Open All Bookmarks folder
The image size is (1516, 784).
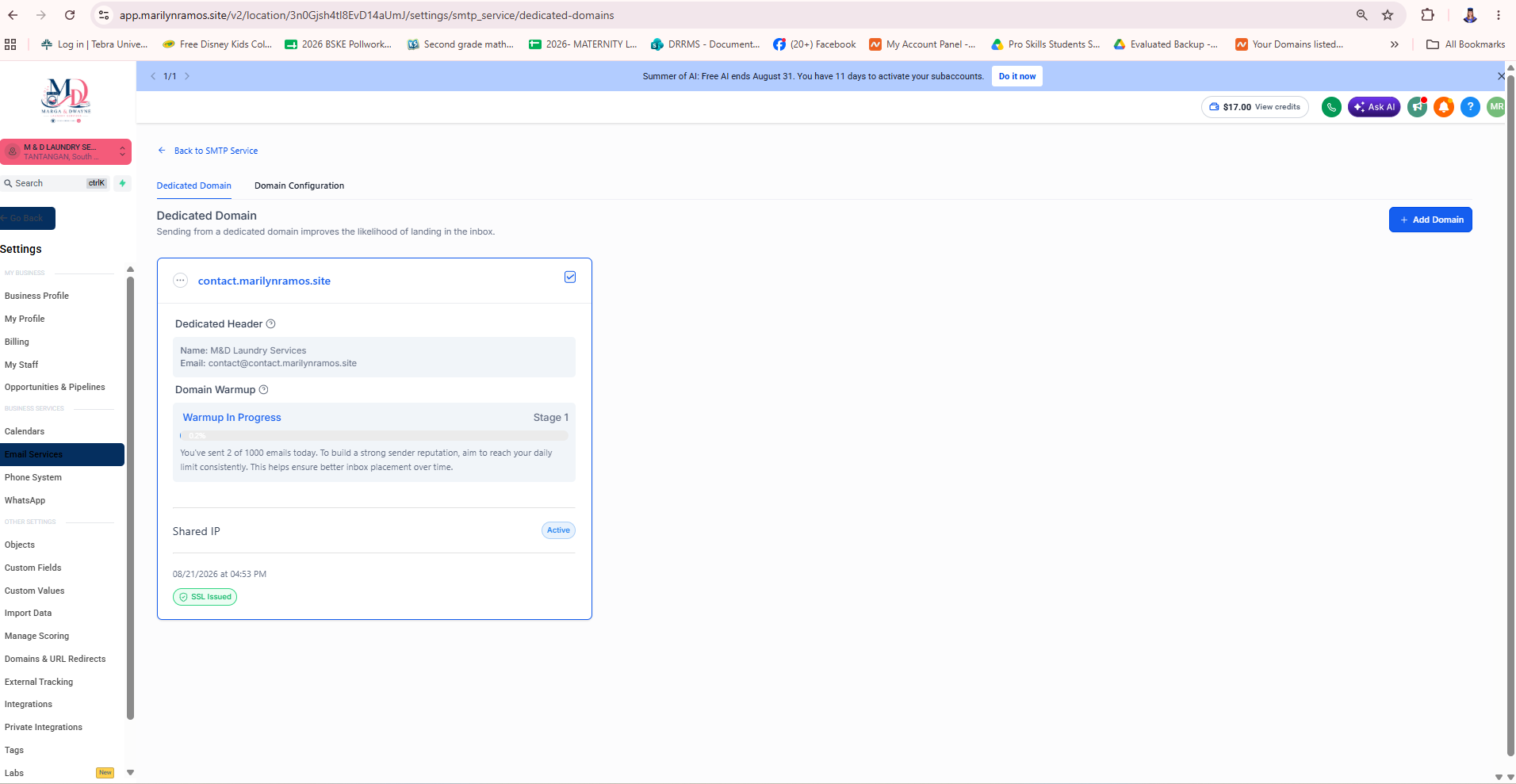[x=1465, y=44]
